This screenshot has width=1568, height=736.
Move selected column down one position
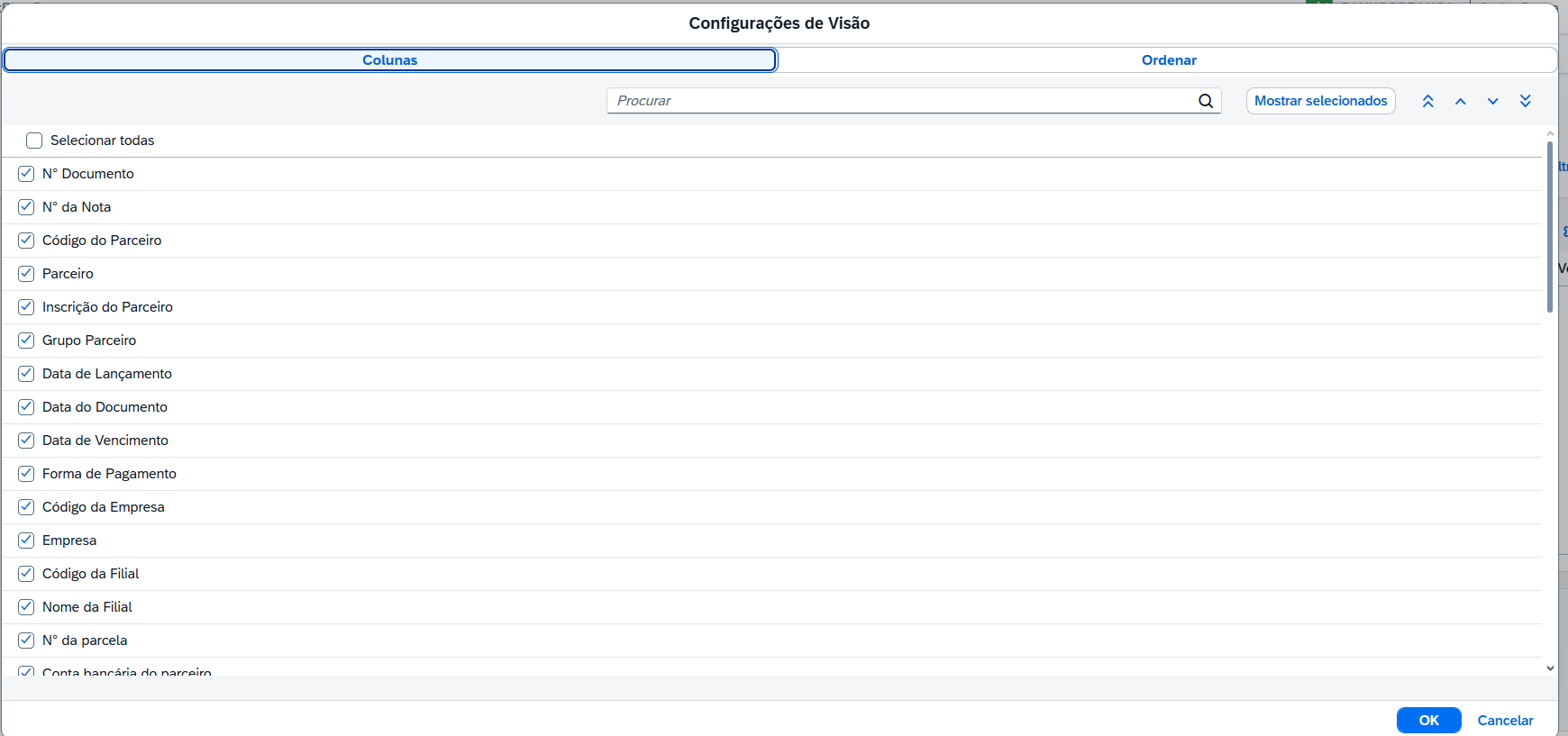coord(1493,101)
